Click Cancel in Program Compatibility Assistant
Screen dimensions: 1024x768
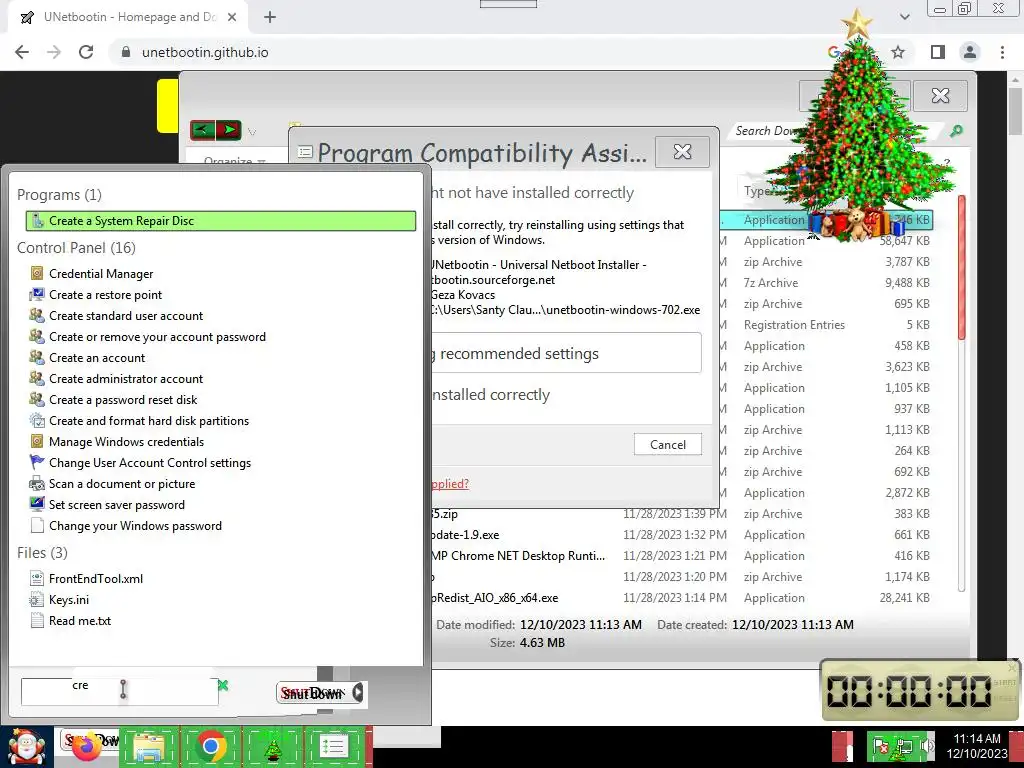(667, 445)
